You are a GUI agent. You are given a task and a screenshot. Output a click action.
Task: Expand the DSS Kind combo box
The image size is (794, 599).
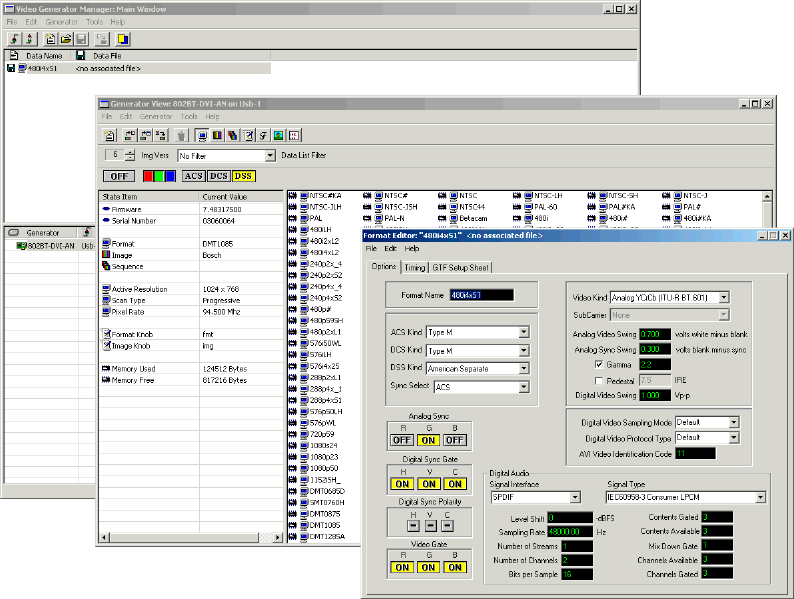523,368
